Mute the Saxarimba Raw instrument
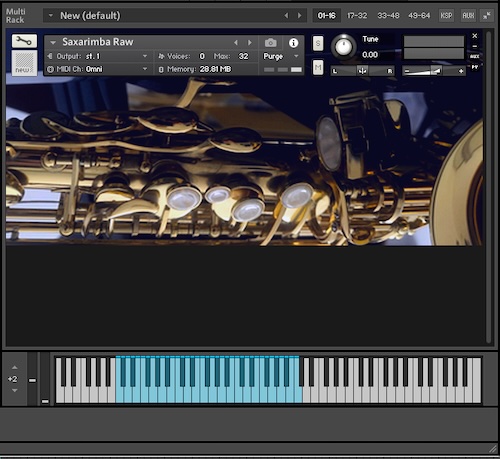Screen dimensions: 500x459 [318, 68]
